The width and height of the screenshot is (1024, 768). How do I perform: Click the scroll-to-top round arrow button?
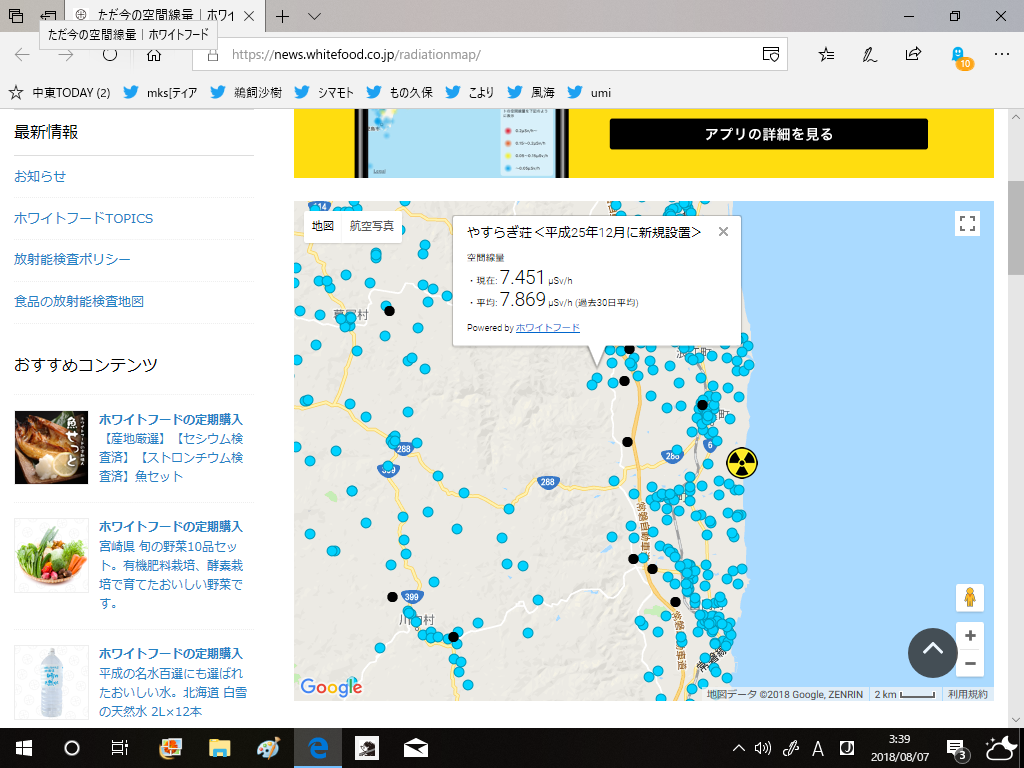pos(933,652)
